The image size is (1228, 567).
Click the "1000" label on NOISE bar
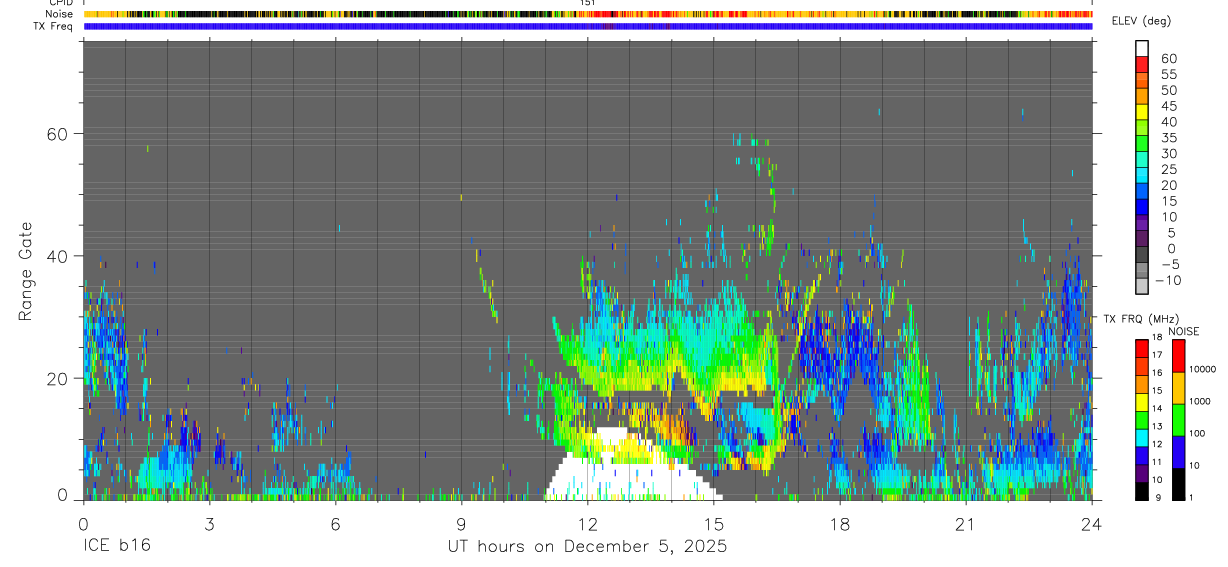[x=1198, y=402]
